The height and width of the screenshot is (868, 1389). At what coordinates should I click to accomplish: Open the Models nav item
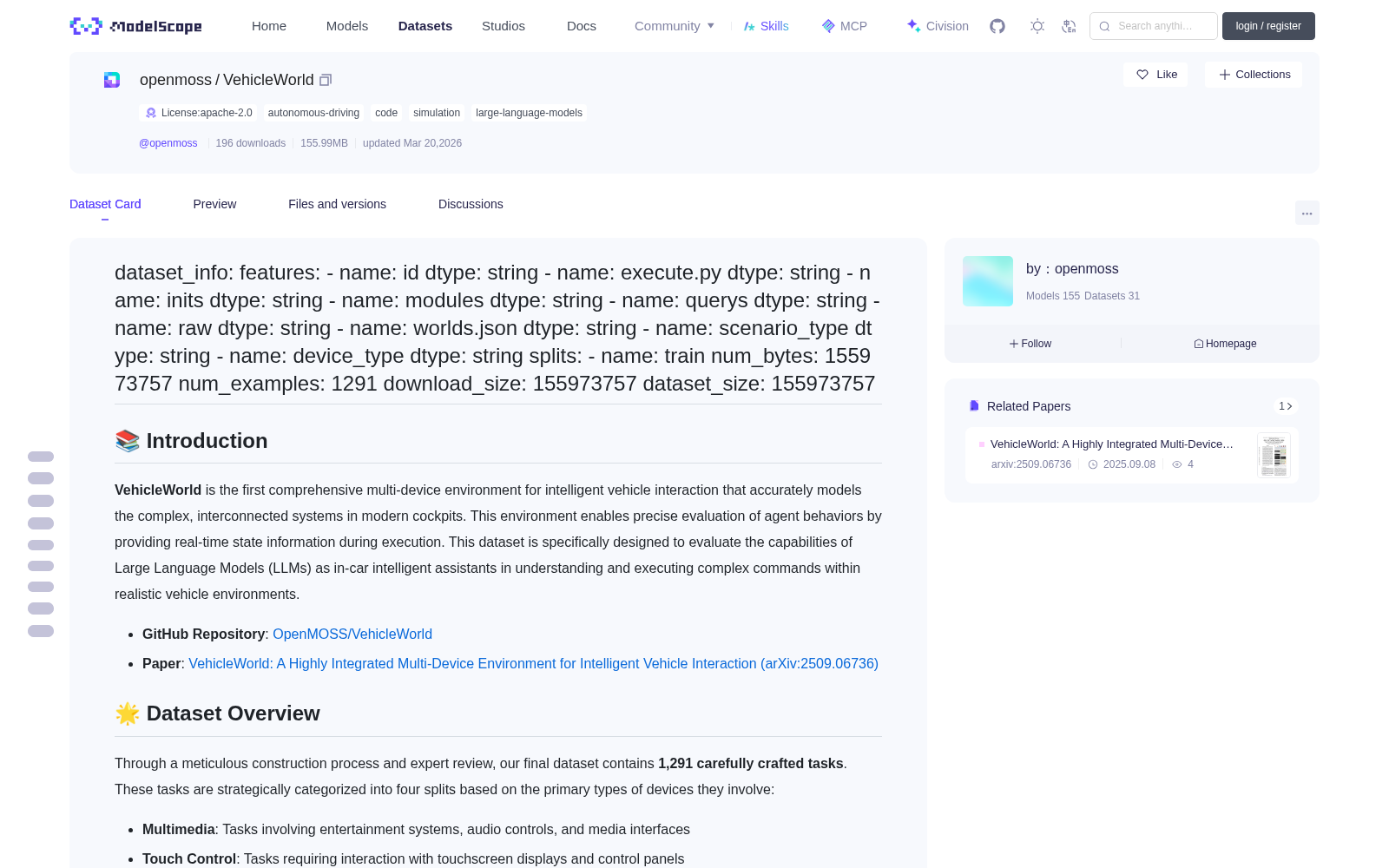coord(347,26)
